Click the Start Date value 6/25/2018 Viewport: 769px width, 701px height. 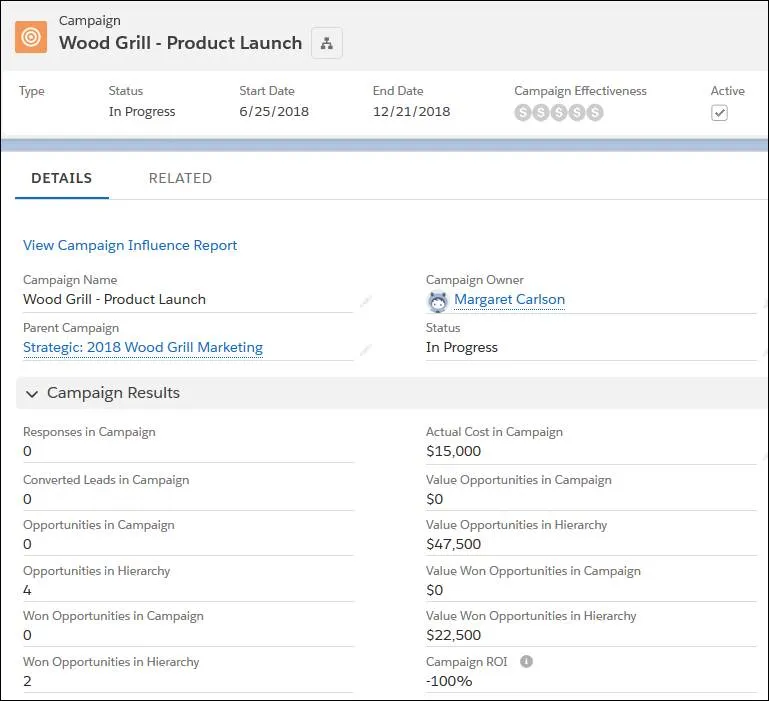274,111
